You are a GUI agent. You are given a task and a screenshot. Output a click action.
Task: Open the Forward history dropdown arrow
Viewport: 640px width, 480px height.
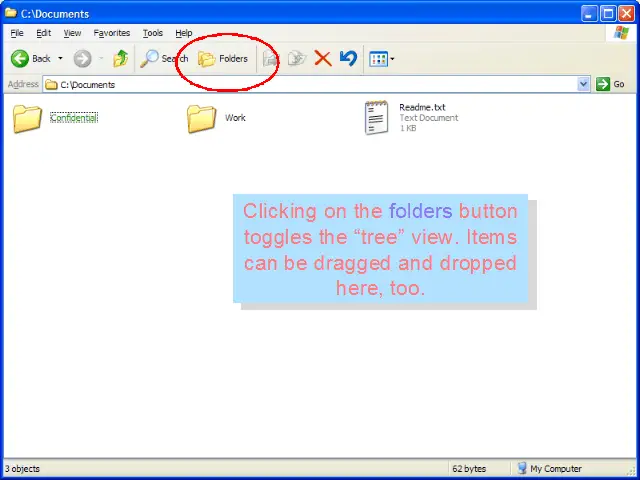[100, 59]
